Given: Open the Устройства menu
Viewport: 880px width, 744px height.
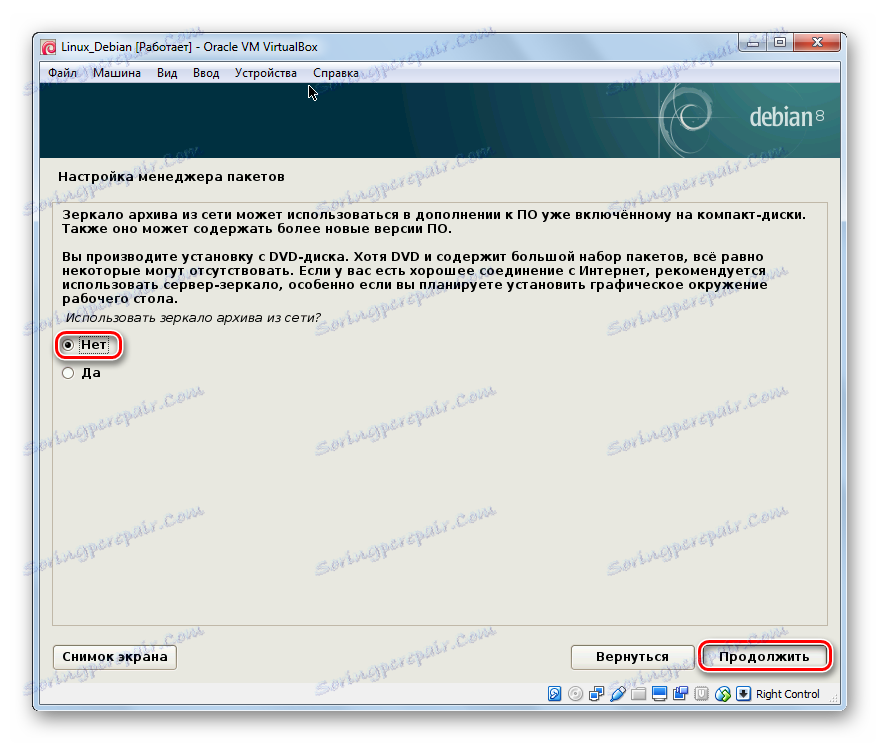Looking at the screenshot, I should 265,73.
